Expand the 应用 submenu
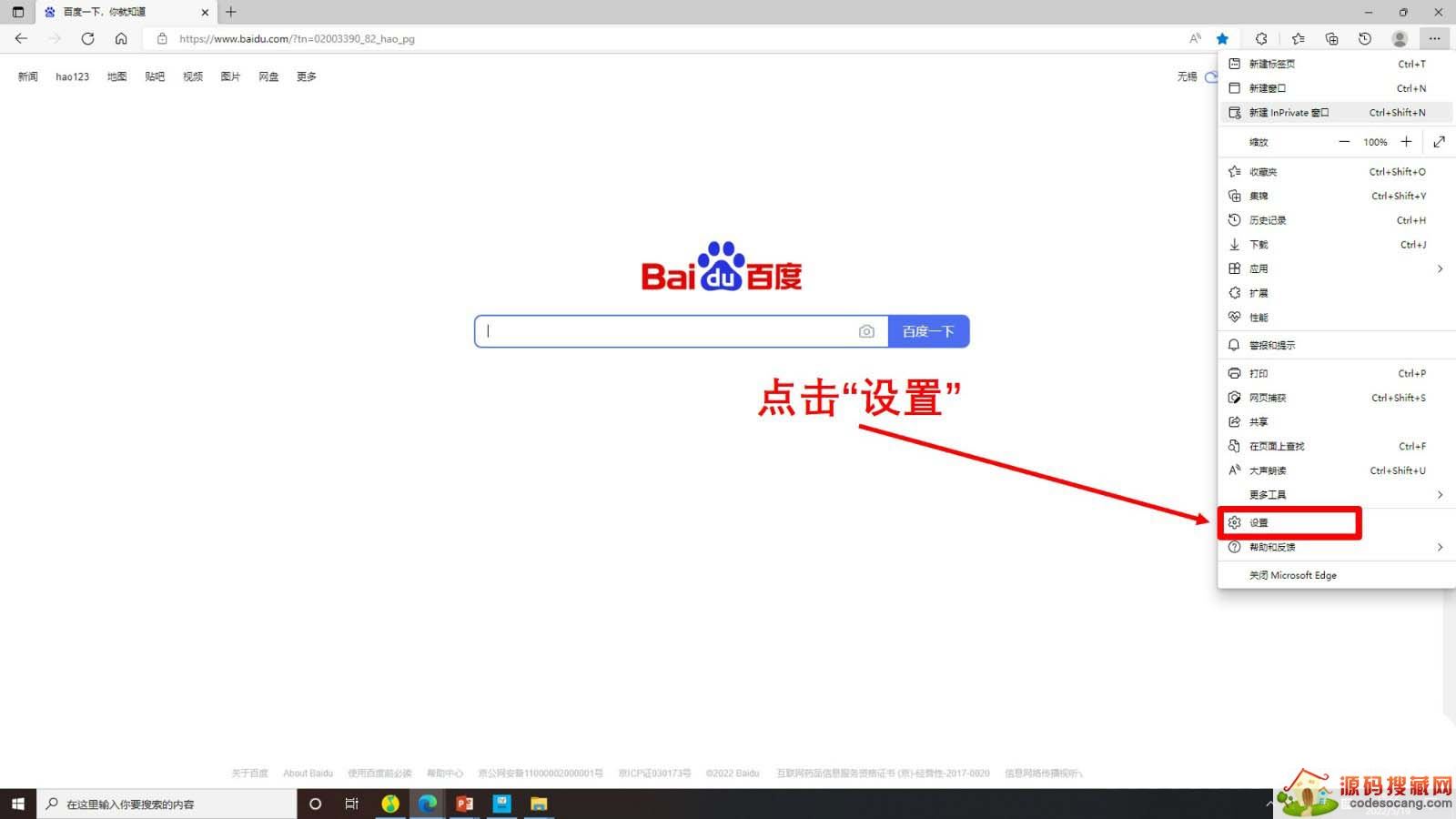 (1440, 268)
